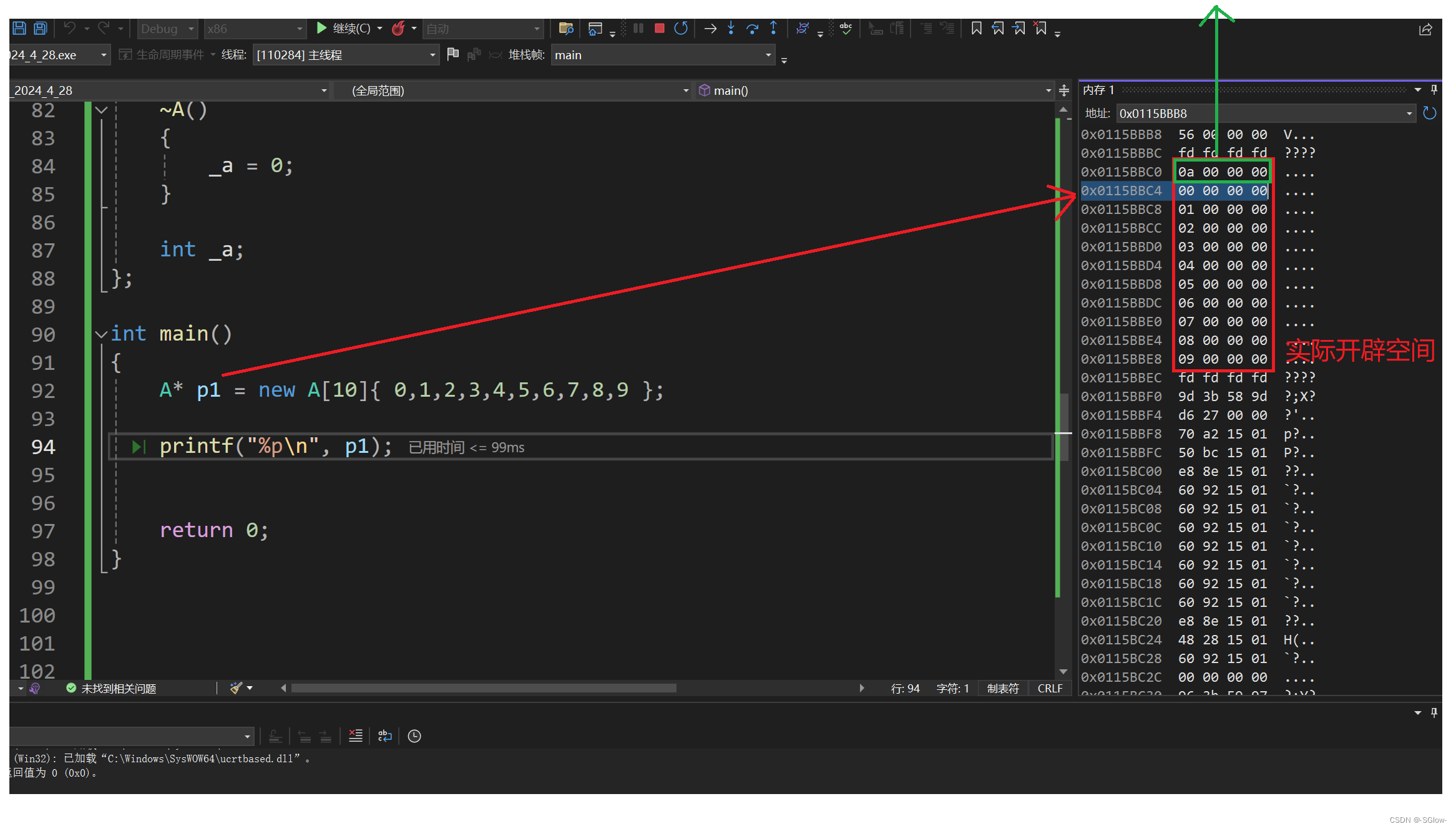Click the Restart debugging icon
The height and width of the screenshot is (829, 1456).
click(681, 29)
